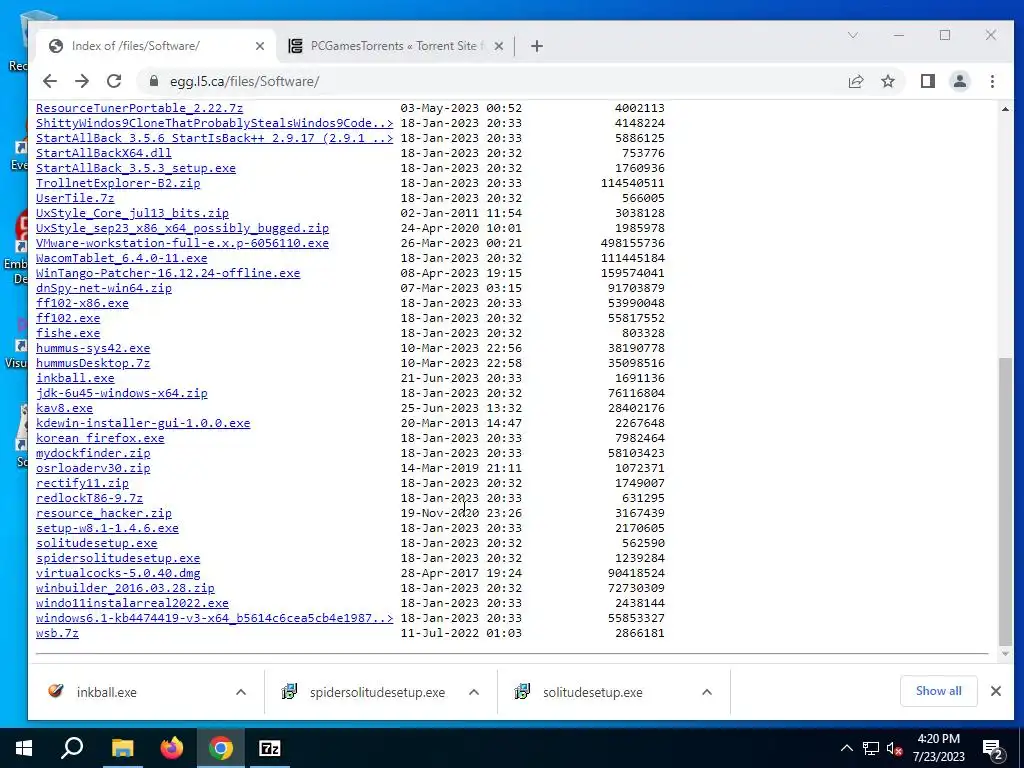Open File Explorer from taskbar
Screen dimensions: 1024x768
pyautogui.click(x=122, y=748)
